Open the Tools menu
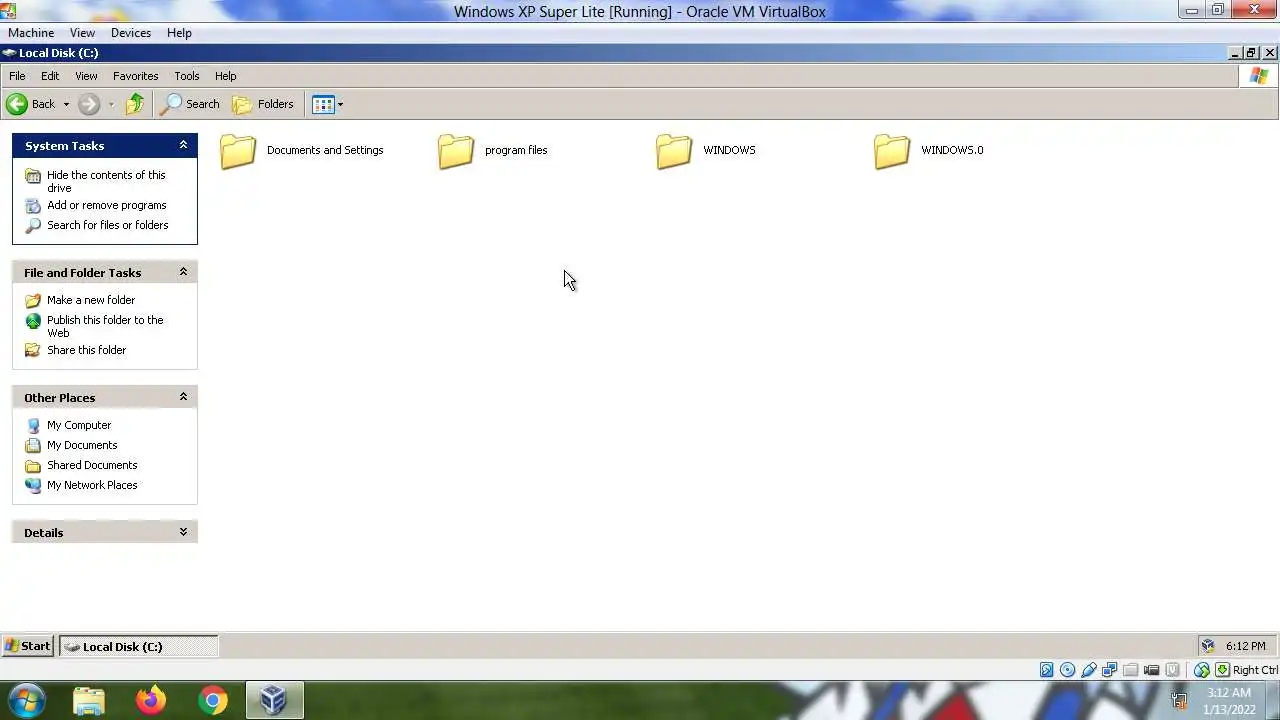Viewport: 1280px width, 720px height. pyautogui.click(x=187, y=76)
